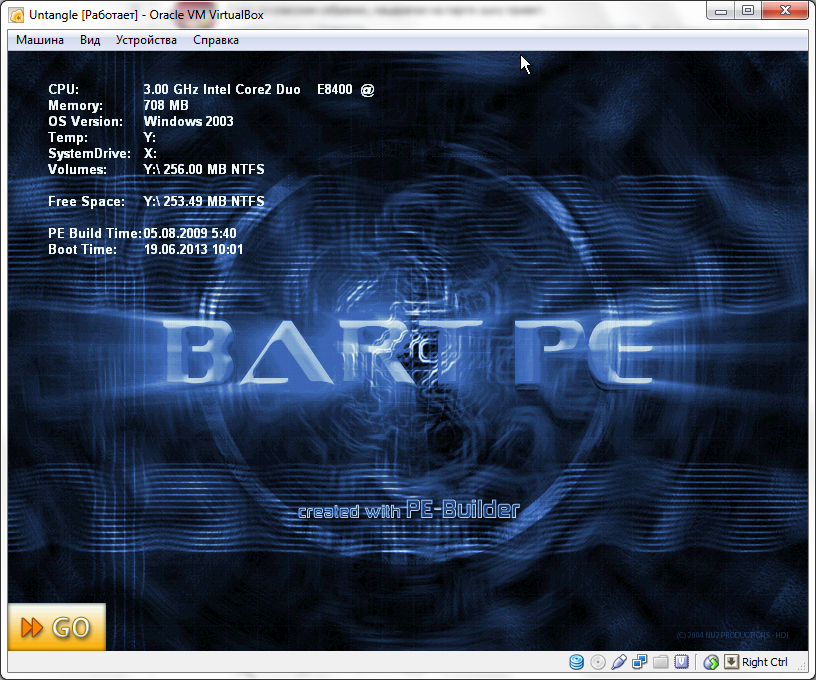Open the USB devices status icon
Screen dimensions: 816x680
[x=619, y=662]
